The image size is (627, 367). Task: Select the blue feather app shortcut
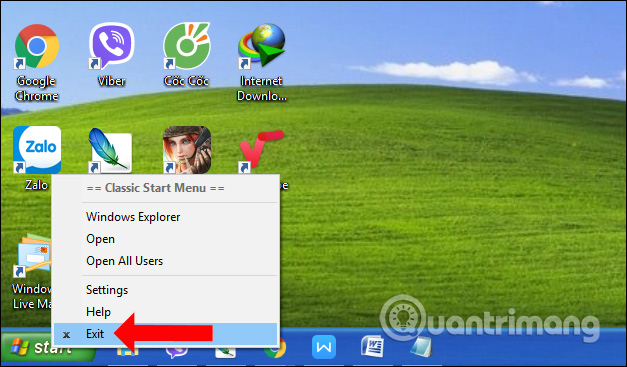click(x=110, y=150)
